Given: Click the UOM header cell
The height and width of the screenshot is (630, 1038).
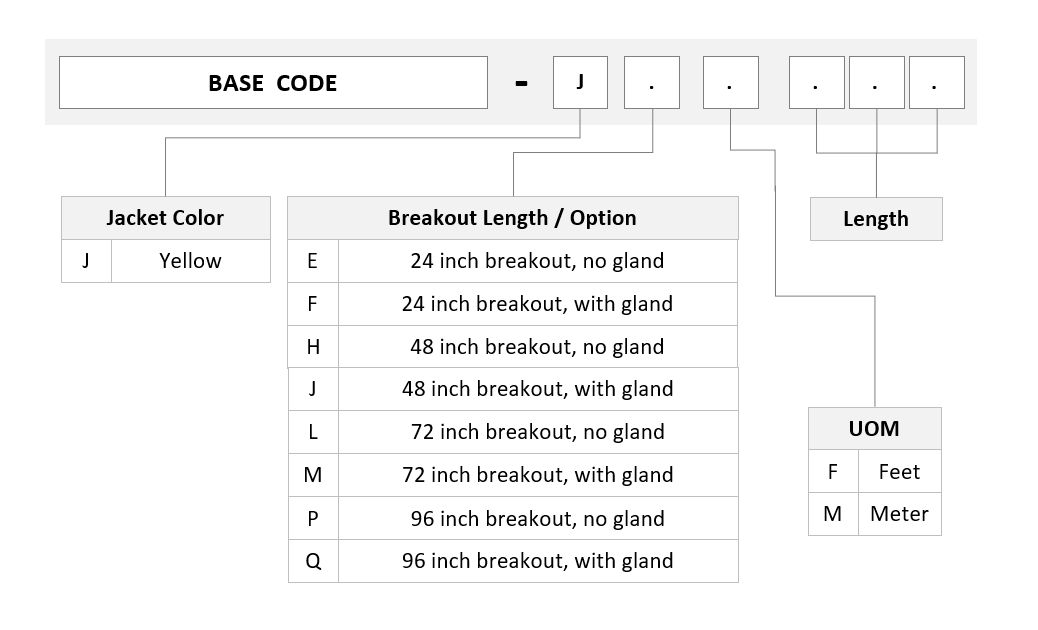Looking at the screenshot, I should (874, 429).
